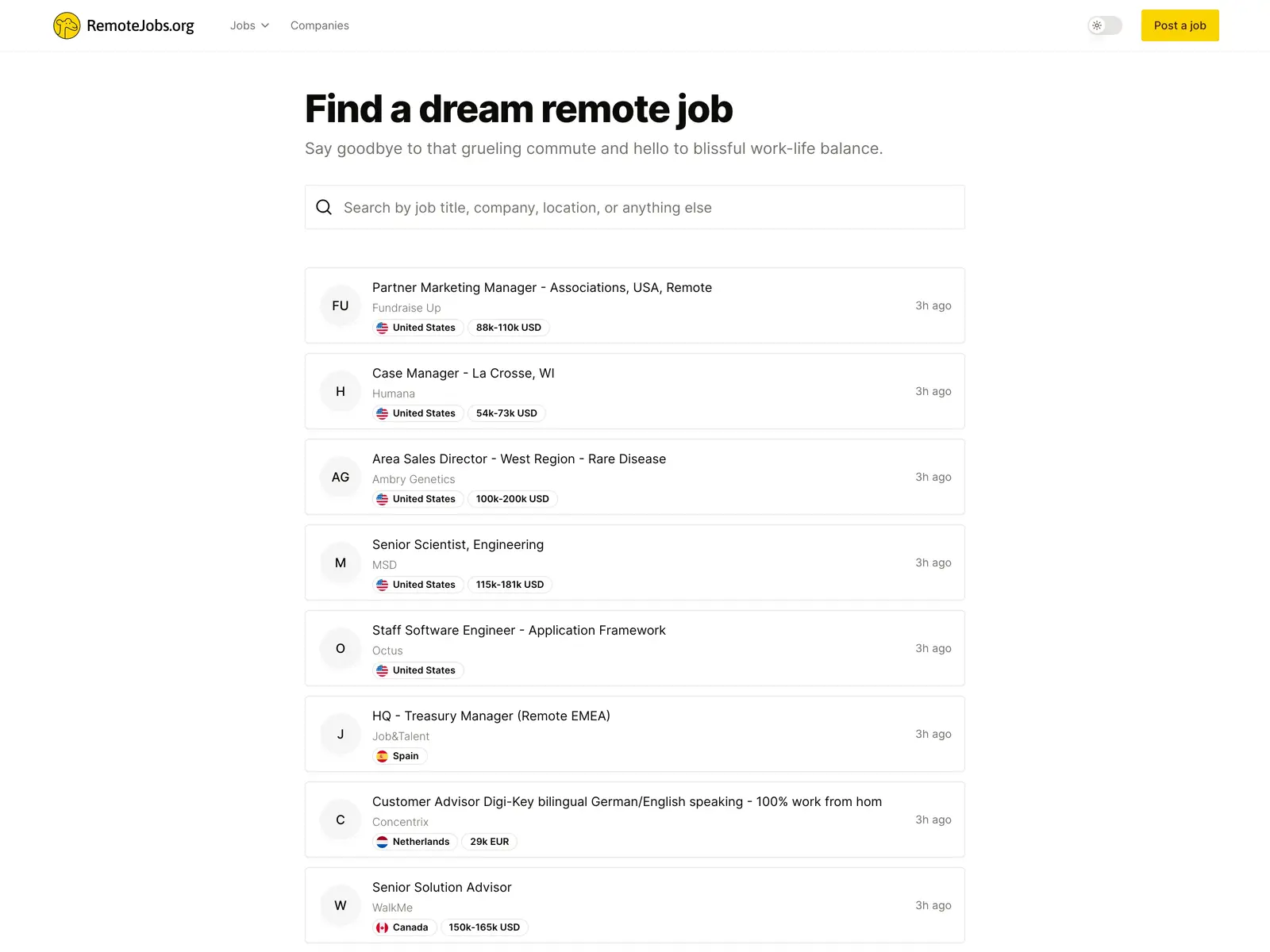The height and width of the screenshot is (952, 1270).
Task: Click the US flag on Octus listing
Action: point(383,670)
